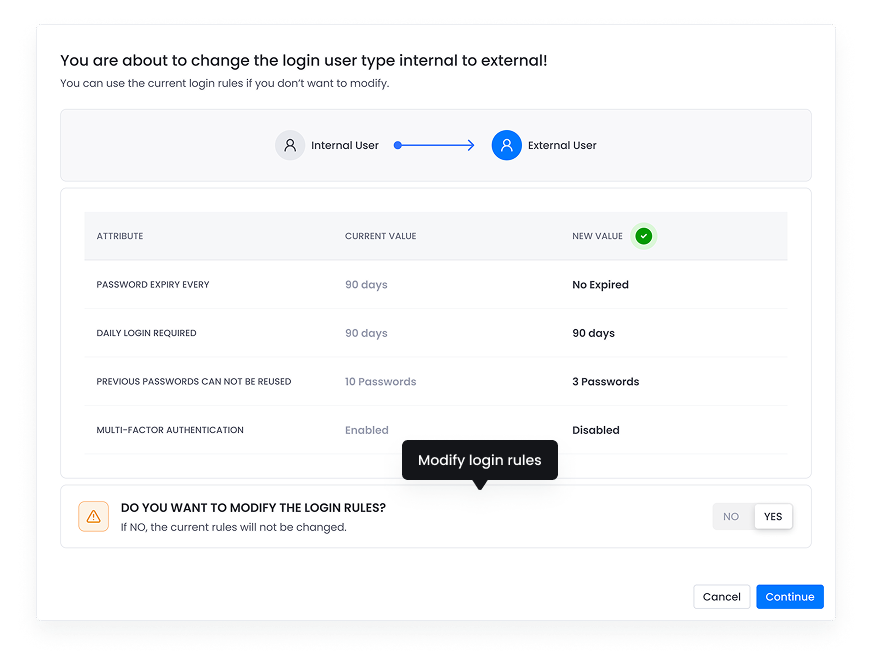This screenshot has height=669, width=872.
Task: Toggle NO to keep current login rules
Action: [731, 516]
